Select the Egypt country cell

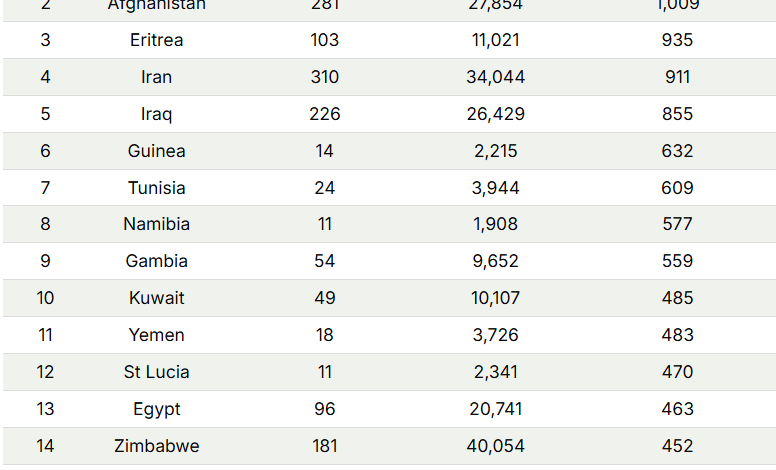click(x=156, y=410)
